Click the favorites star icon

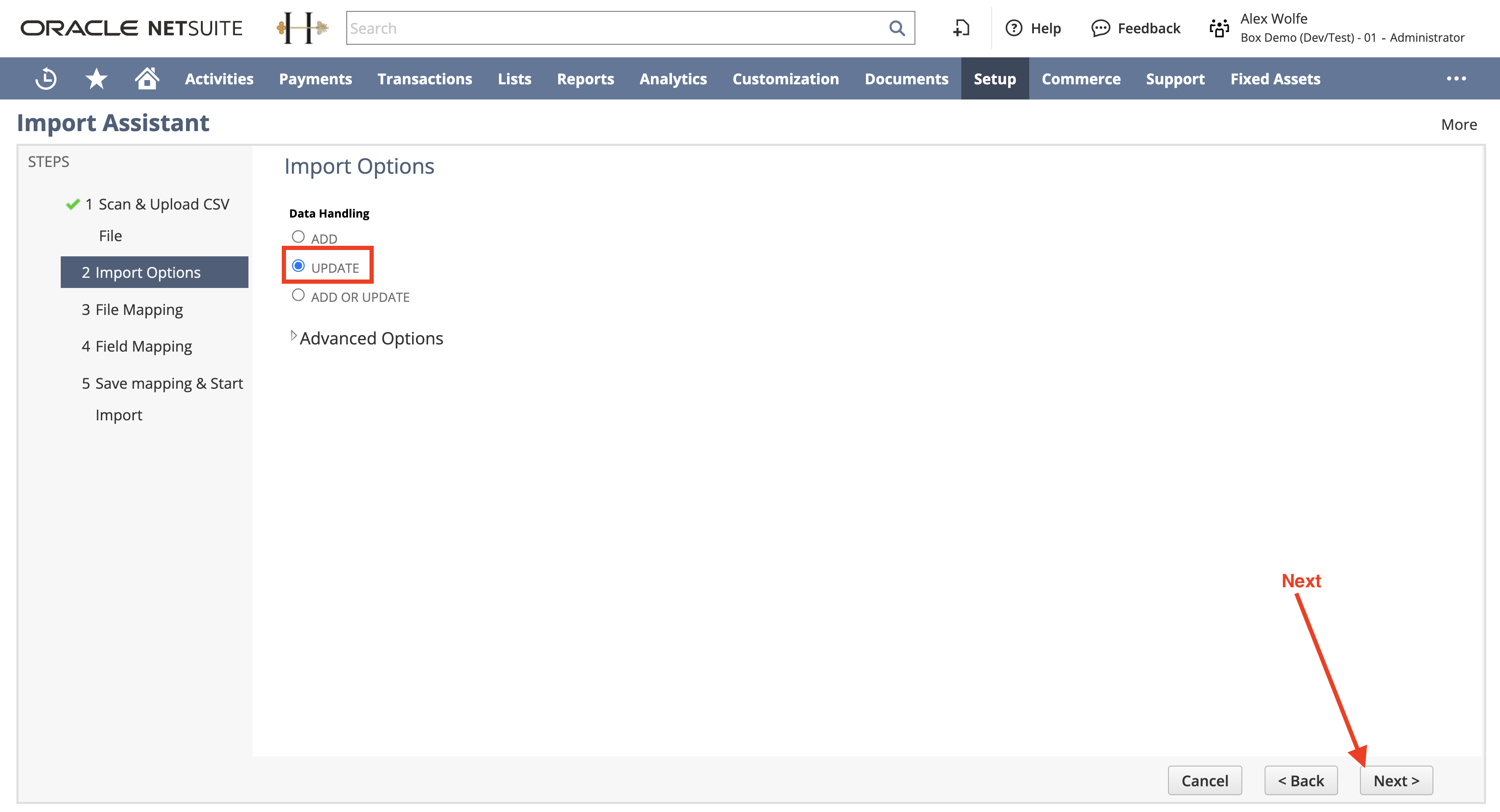pyautogui.click(x=96, y=79)
